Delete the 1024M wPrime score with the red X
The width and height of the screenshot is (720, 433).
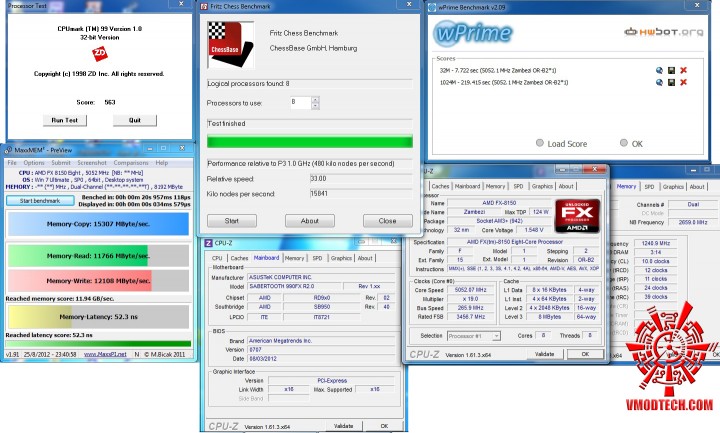683,82
